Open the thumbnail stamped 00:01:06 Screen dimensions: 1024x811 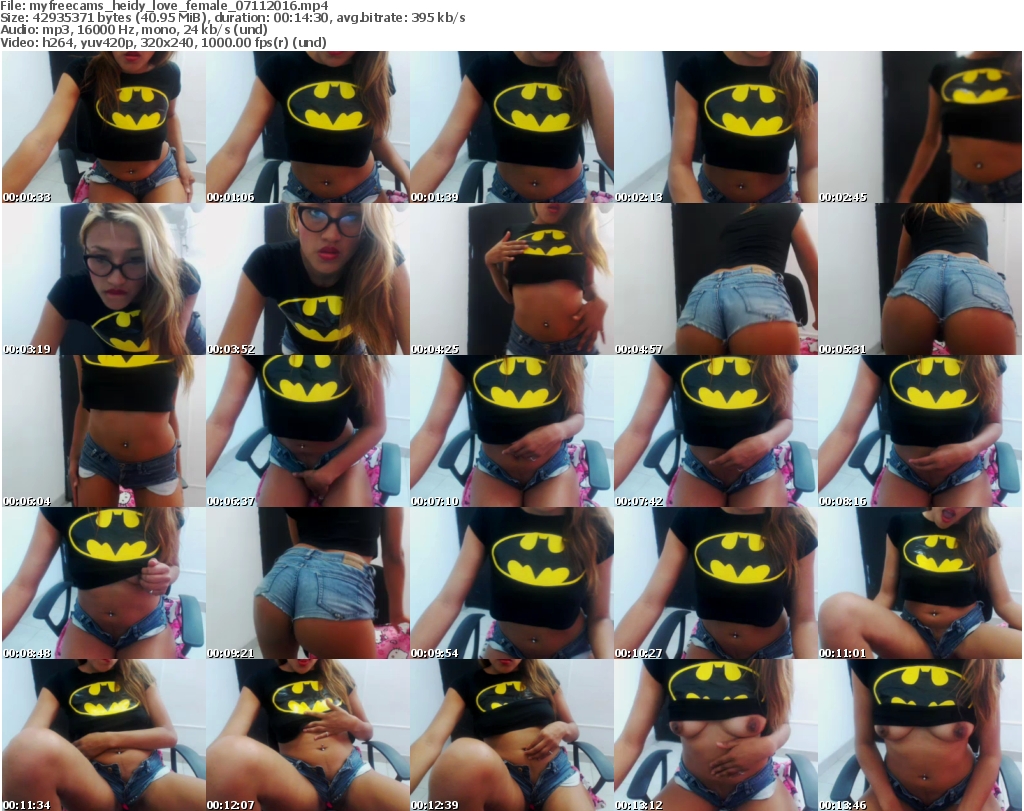308,127
